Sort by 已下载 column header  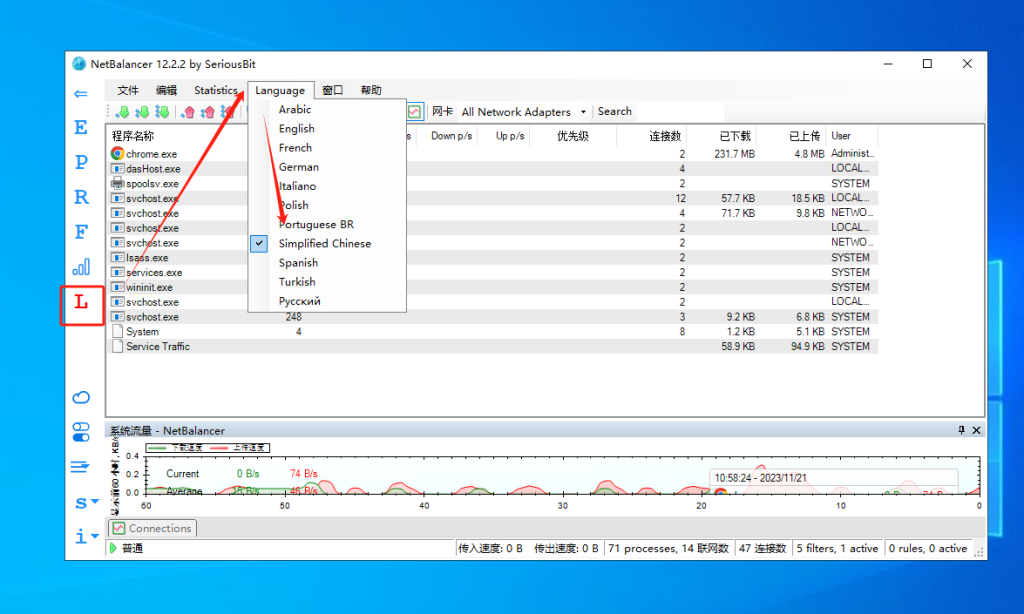pyautogui.click(x=735, y=136)
